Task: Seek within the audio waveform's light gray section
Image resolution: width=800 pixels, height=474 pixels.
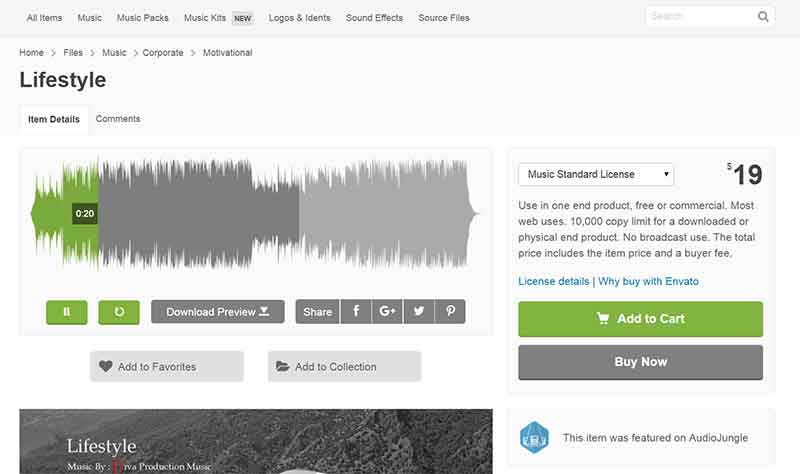Action: 385,212
